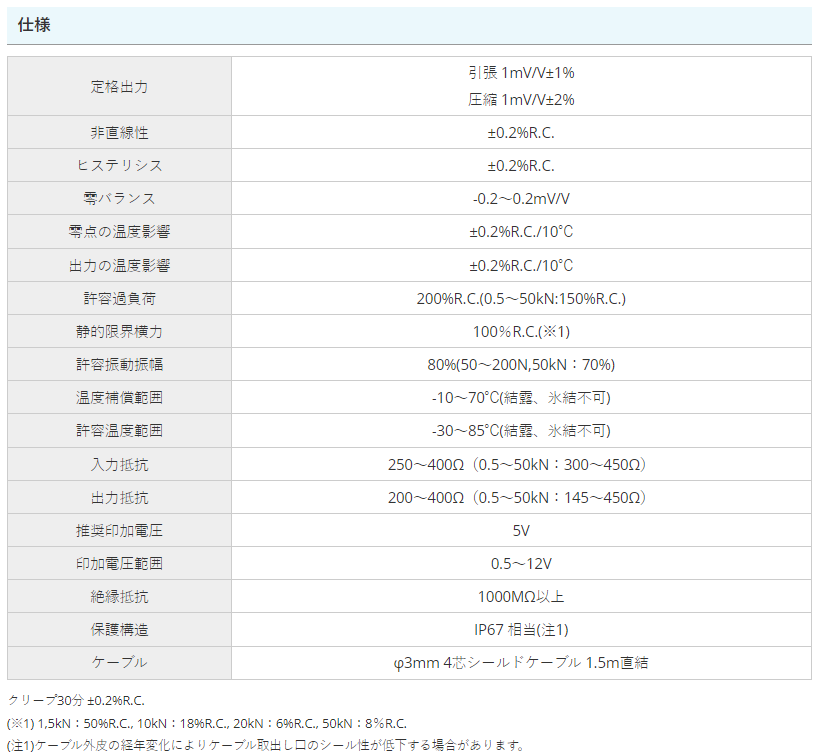Image resolution: width=817 pixels, height=754 pixels.
Task: Click the -0.2〜0.2mV/V value
Action: pyautogui.click(x=521, y=199)
